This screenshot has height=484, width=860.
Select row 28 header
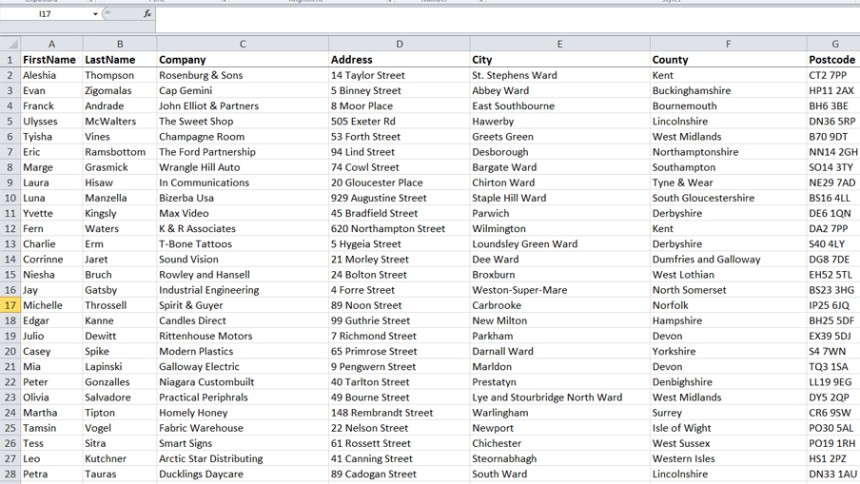[10, 474]
